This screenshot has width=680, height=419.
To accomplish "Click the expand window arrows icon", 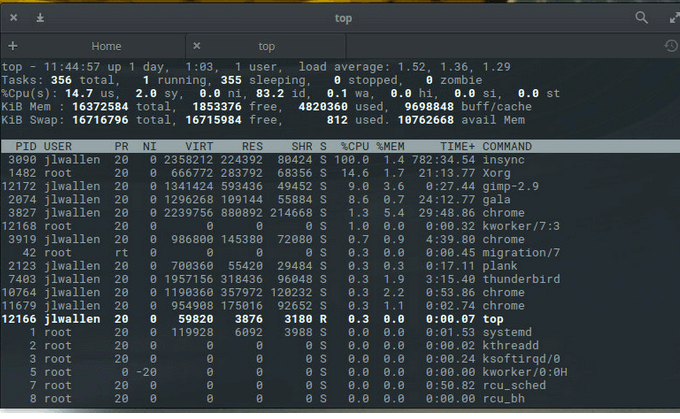I will 672,18.
